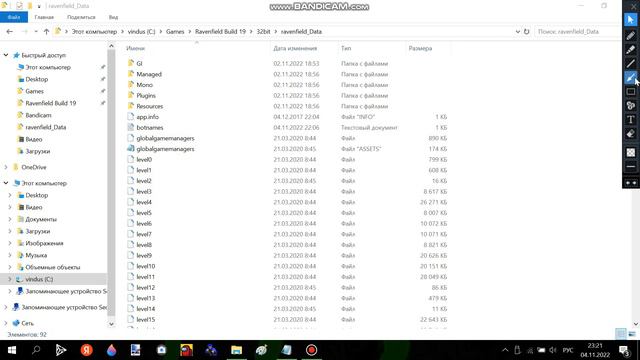Viewport: 640px width, 360px height.
Task: Open the Resources folder
Action: click(x=149, y=106)
